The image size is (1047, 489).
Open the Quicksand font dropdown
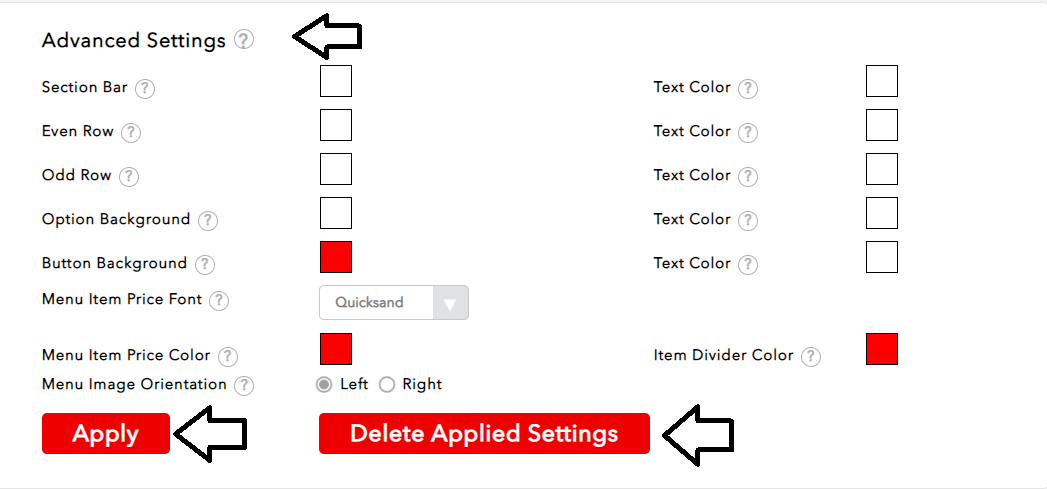pyautogui.click(x=393, y=302)
